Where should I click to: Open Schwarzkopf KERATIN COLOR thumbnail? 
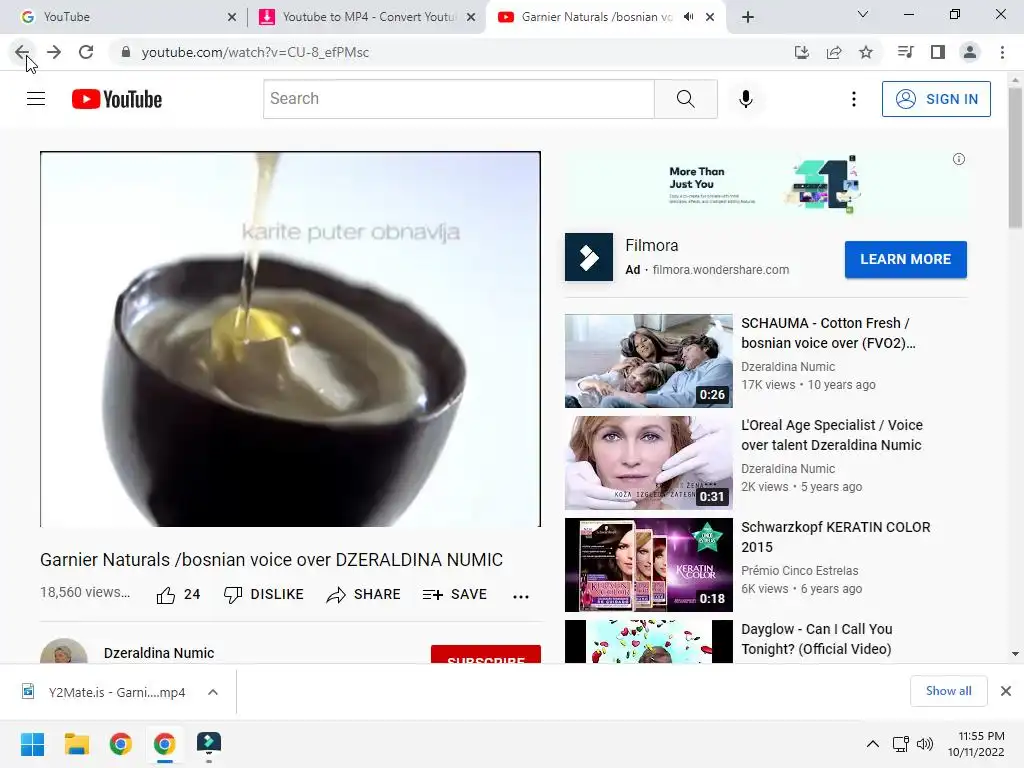648,565
